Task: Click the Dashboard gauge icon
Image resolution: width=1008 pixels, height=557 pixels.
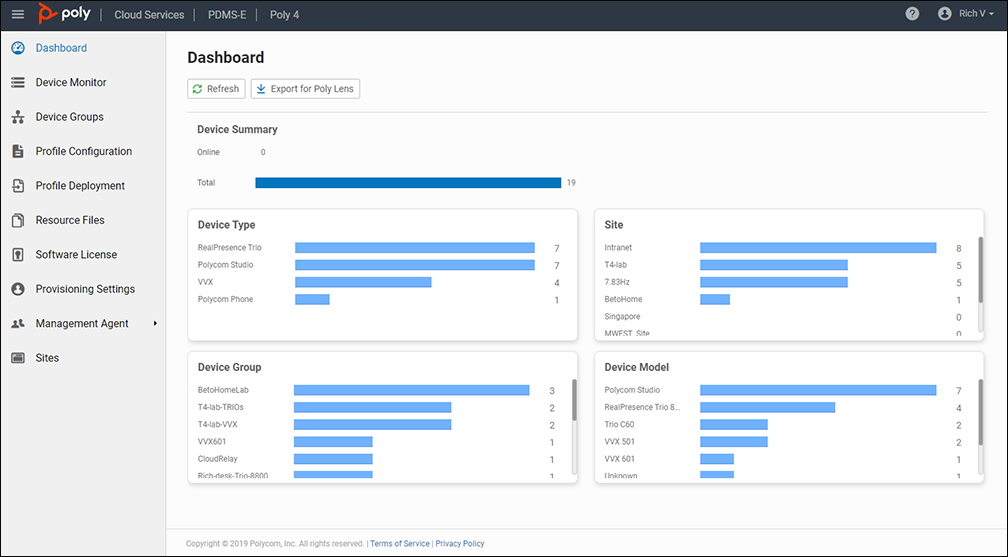Action: [18, 48]
